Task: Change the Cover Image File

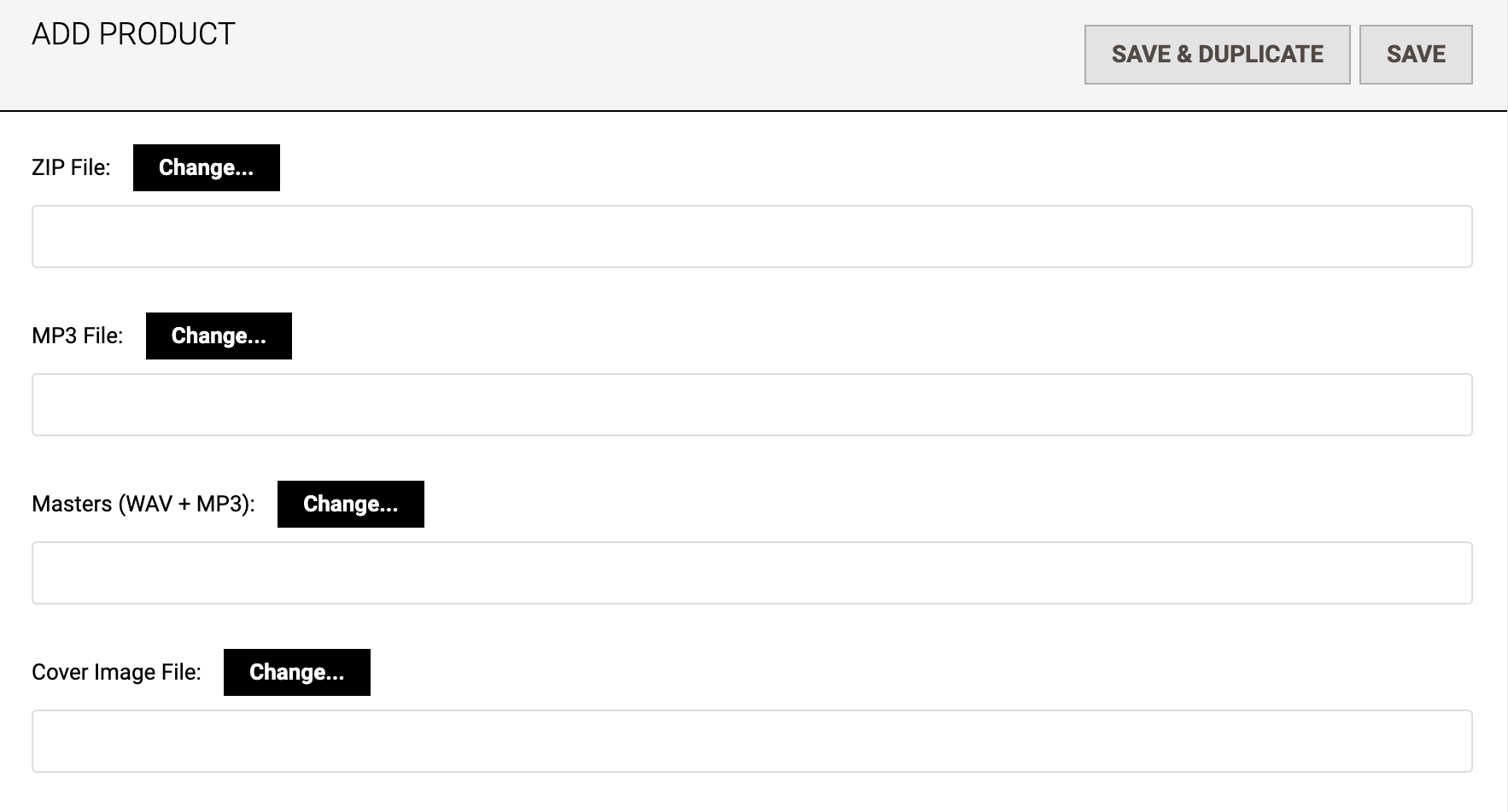Action: (296, 672)
